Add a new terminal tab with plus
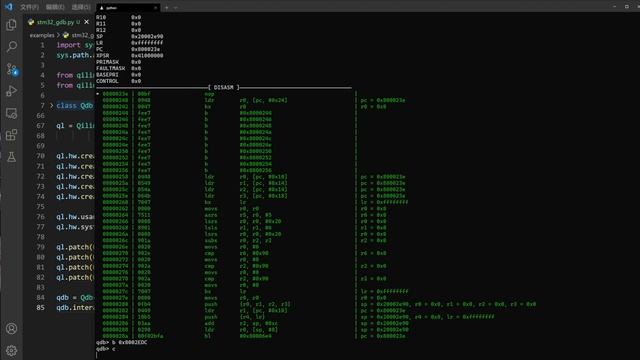640x360 pixels. [167, 7]
